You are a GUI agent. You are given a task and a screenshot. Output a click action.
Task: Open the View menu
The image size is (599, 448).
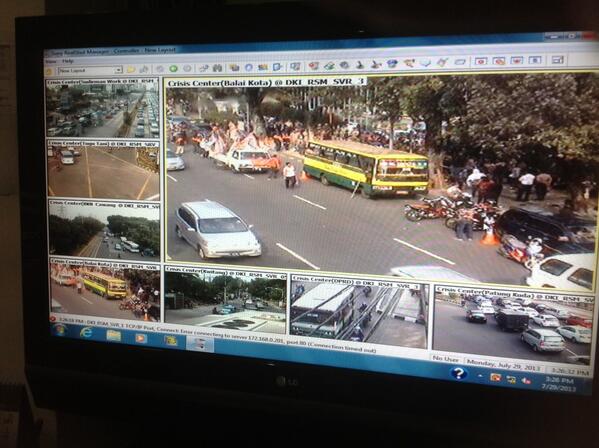(x=51, y=61)
